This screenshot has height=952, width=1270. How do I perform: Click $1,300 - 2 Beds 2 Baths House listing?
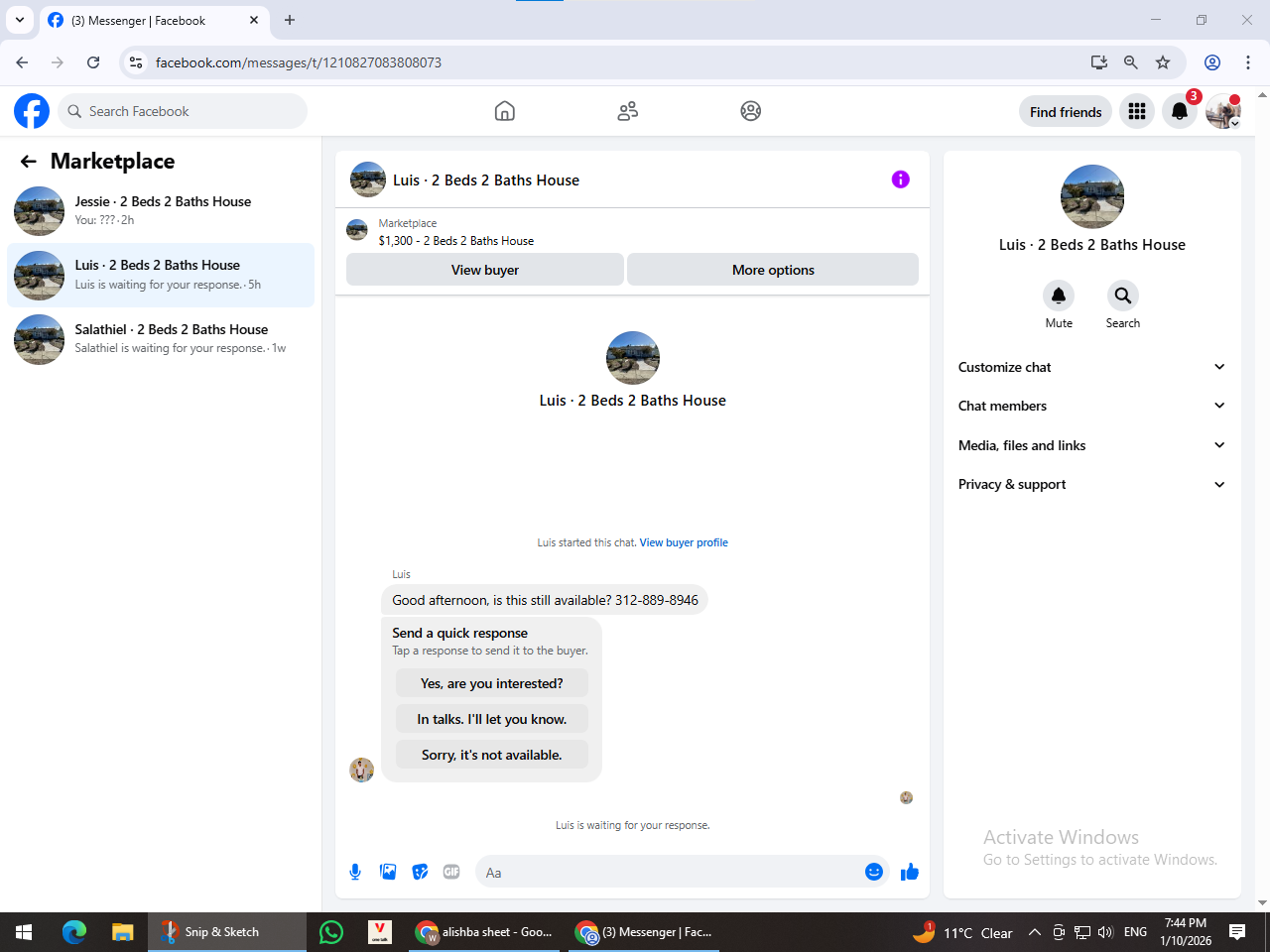coord(456,241)
